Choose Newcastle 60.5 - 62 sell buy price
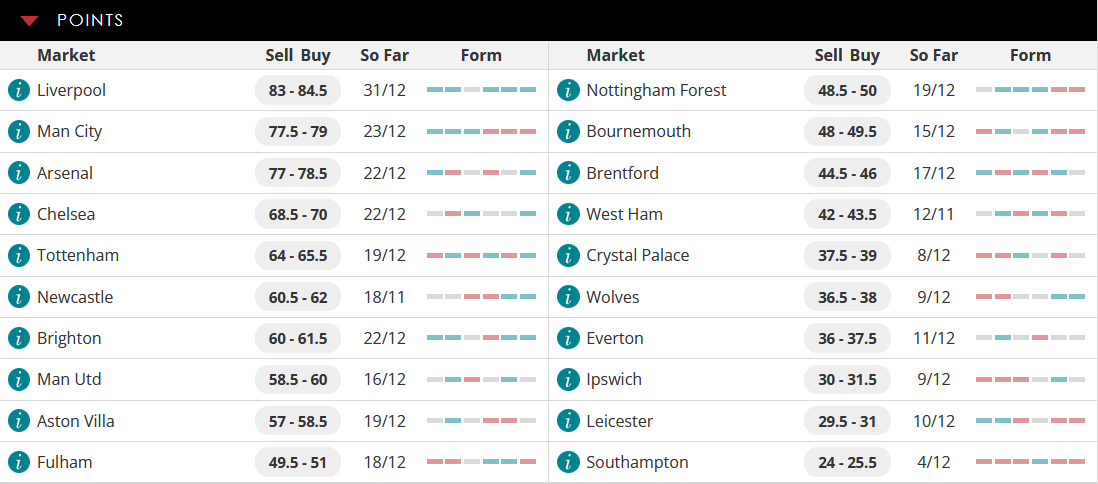This screenshot has height=484, width=1098. [298, 297]
